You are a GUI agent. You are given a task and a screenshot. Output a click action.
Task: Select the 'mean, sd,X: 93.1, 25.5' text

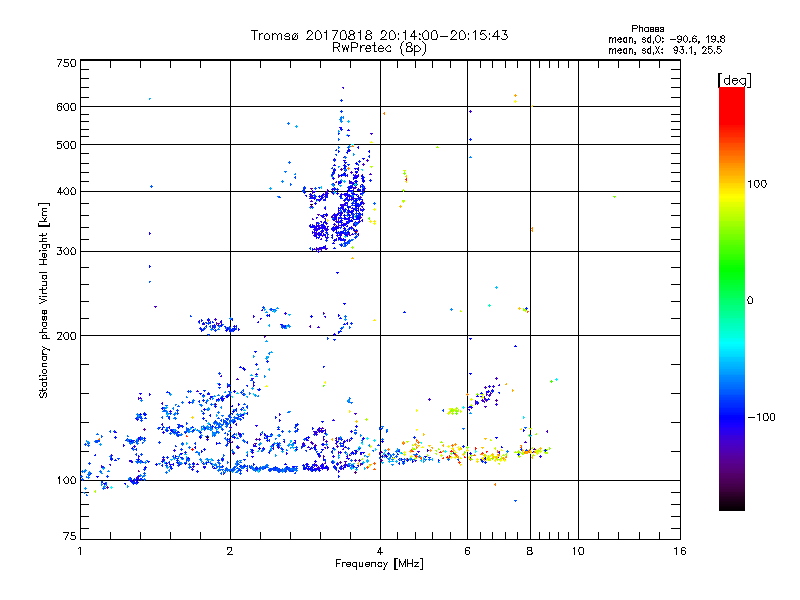click(665, 50)
